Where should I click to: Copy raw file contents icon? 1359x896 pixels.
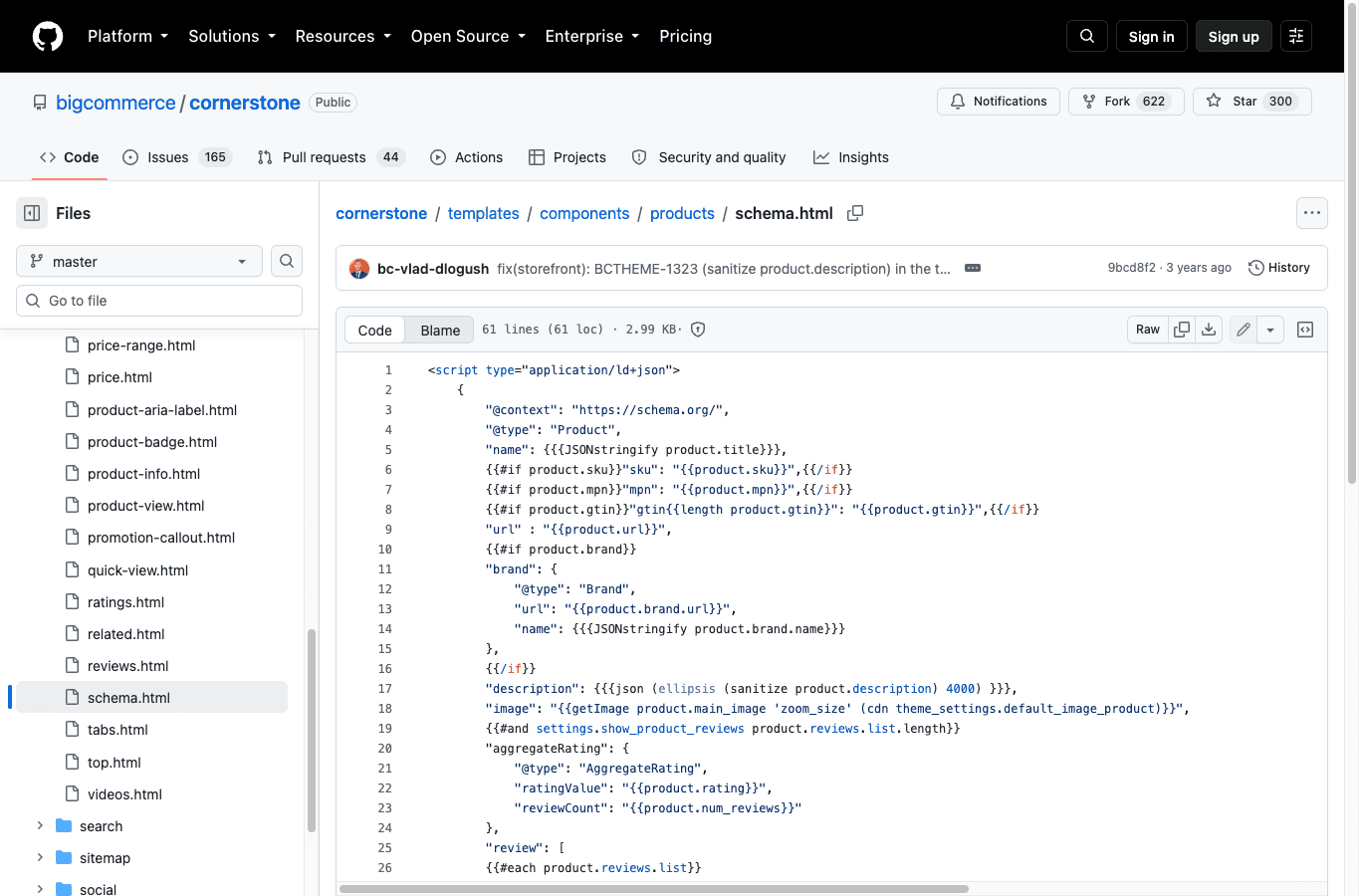[1182, 330]
